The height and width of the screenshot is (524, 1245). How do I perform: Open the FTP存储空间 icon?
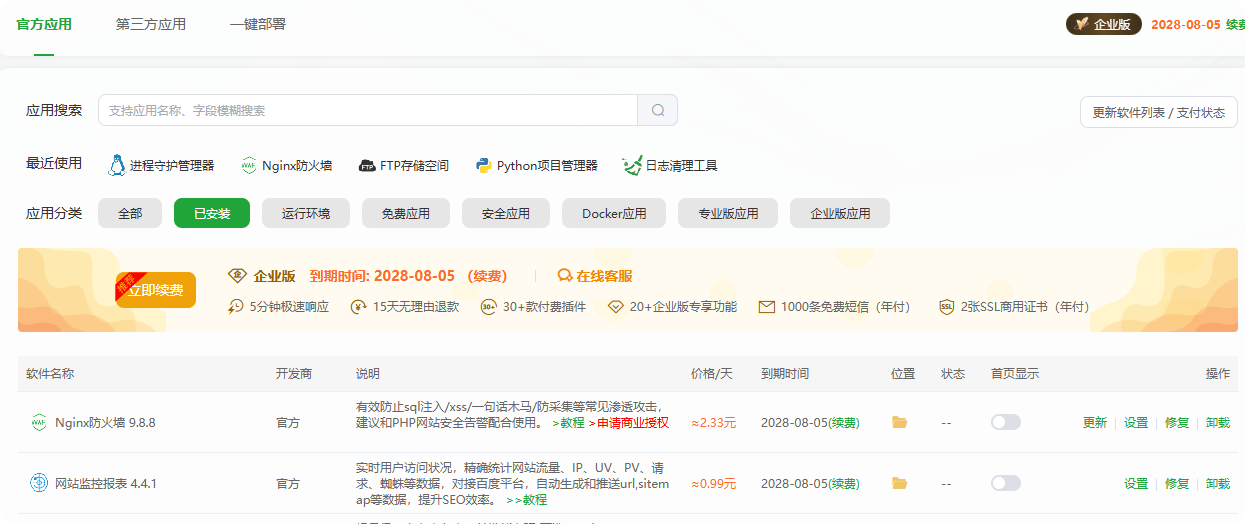[x=367, y=166]
